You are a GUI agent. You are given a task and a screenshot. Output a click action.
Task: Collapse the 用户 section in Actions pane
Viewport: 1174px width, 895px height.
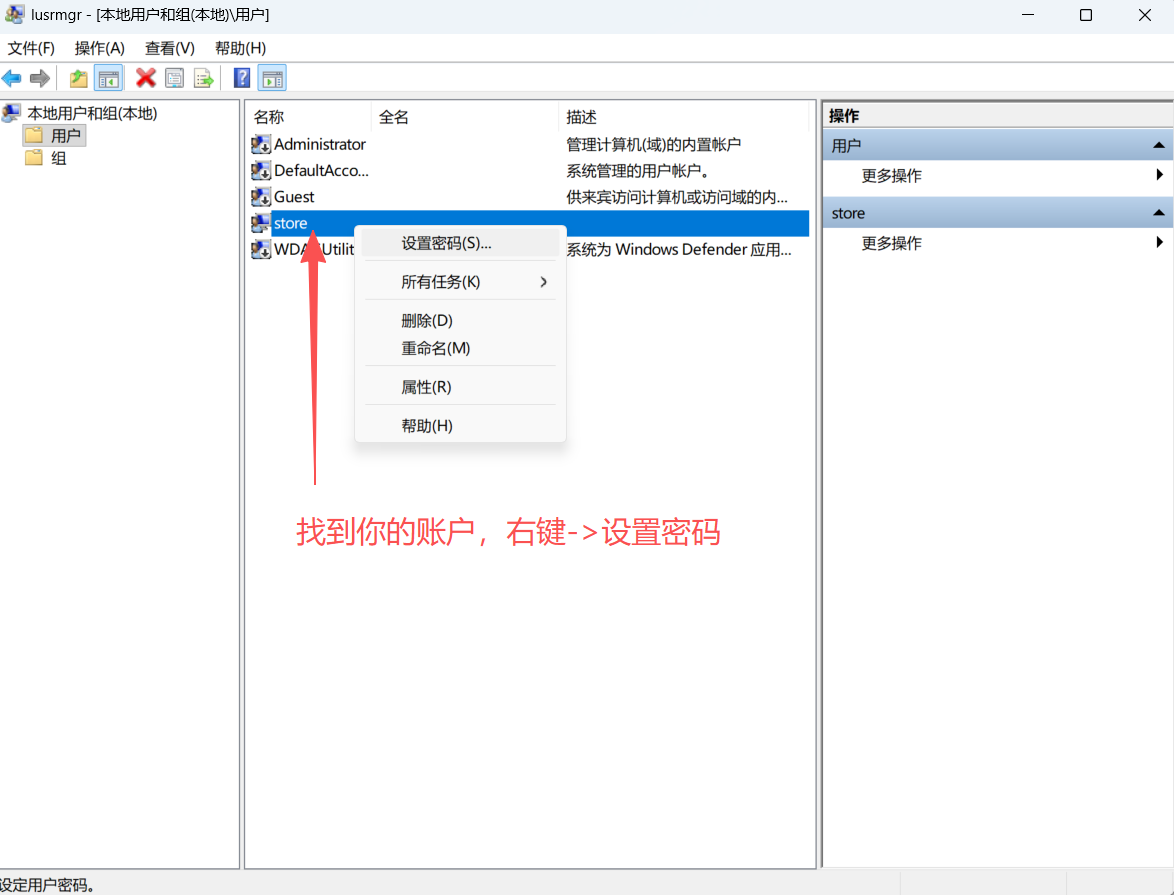tap(1159, 146)
